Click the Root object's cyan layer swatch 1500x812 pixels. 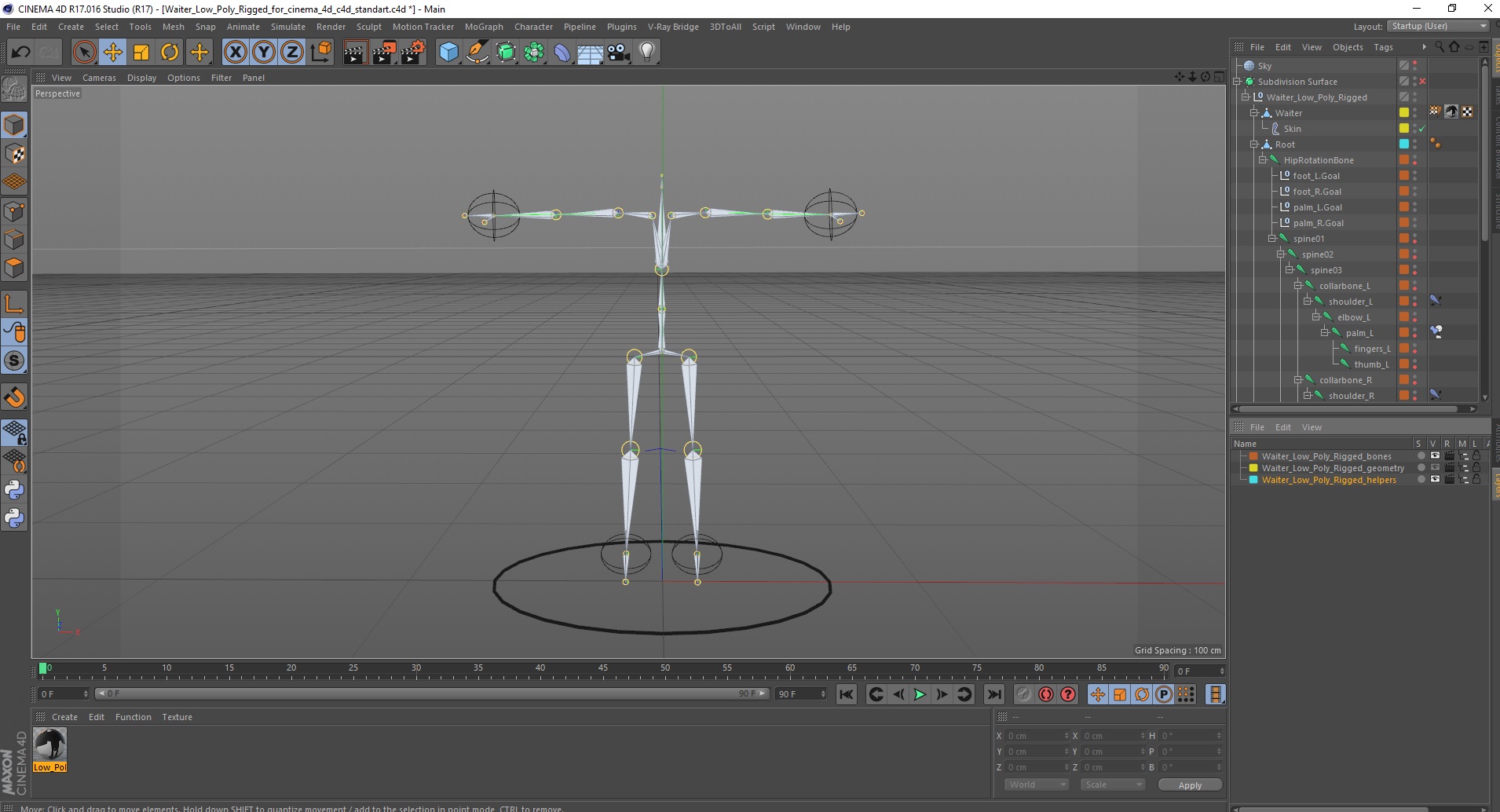point(1404,144)
